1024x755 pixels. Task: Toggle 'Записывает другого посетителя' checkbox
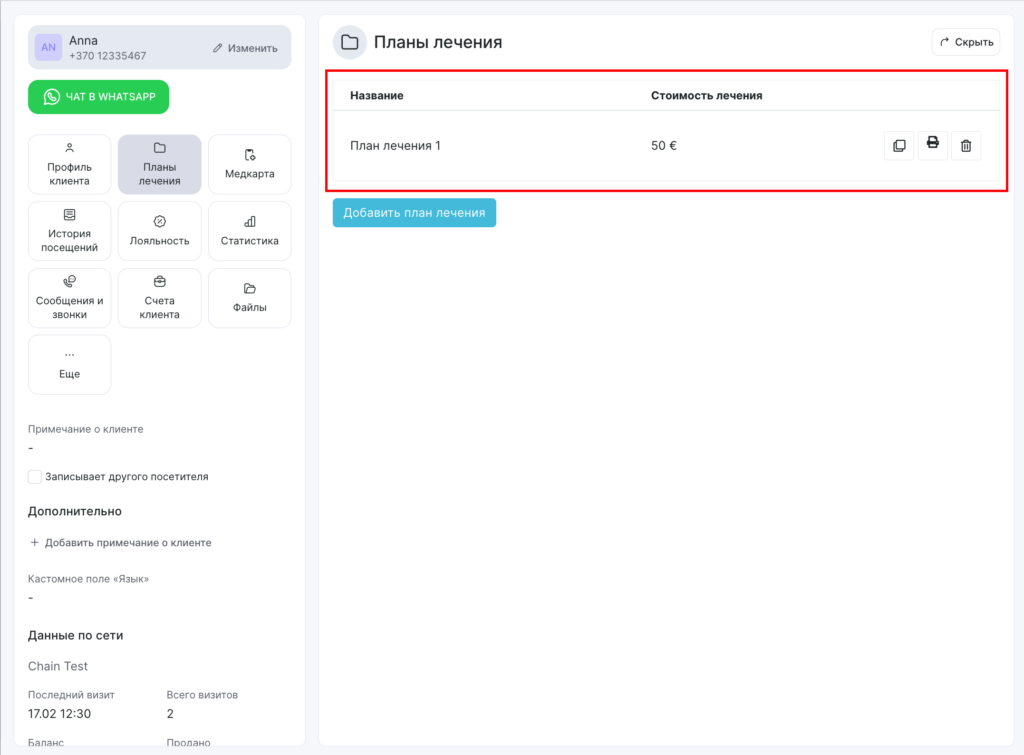pos(35,477)
